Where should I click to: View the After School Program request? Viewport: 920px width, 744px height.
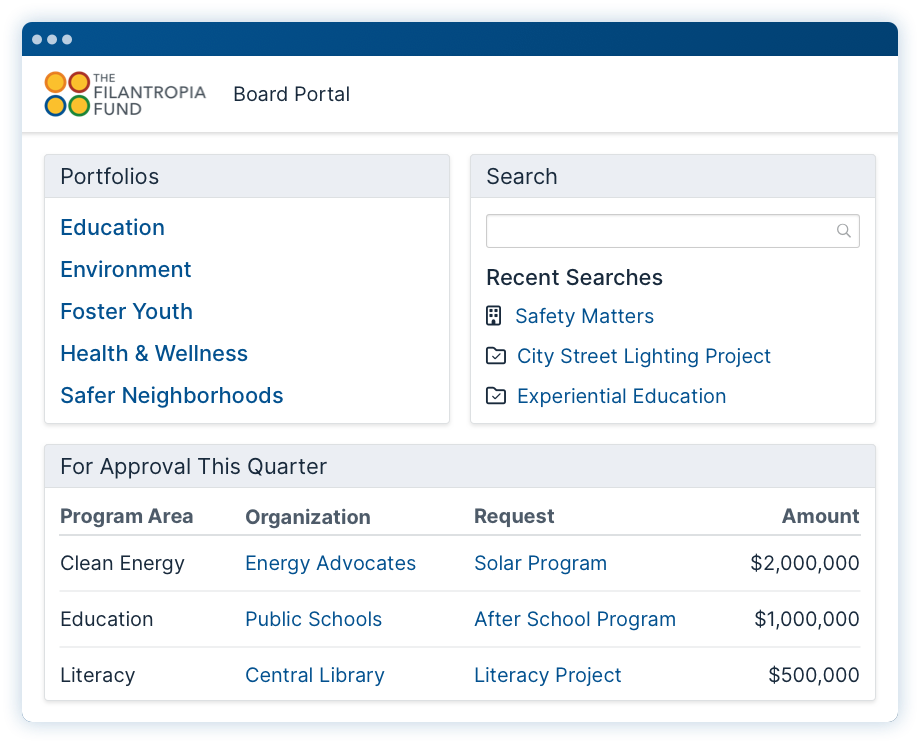tap(575, 619)
